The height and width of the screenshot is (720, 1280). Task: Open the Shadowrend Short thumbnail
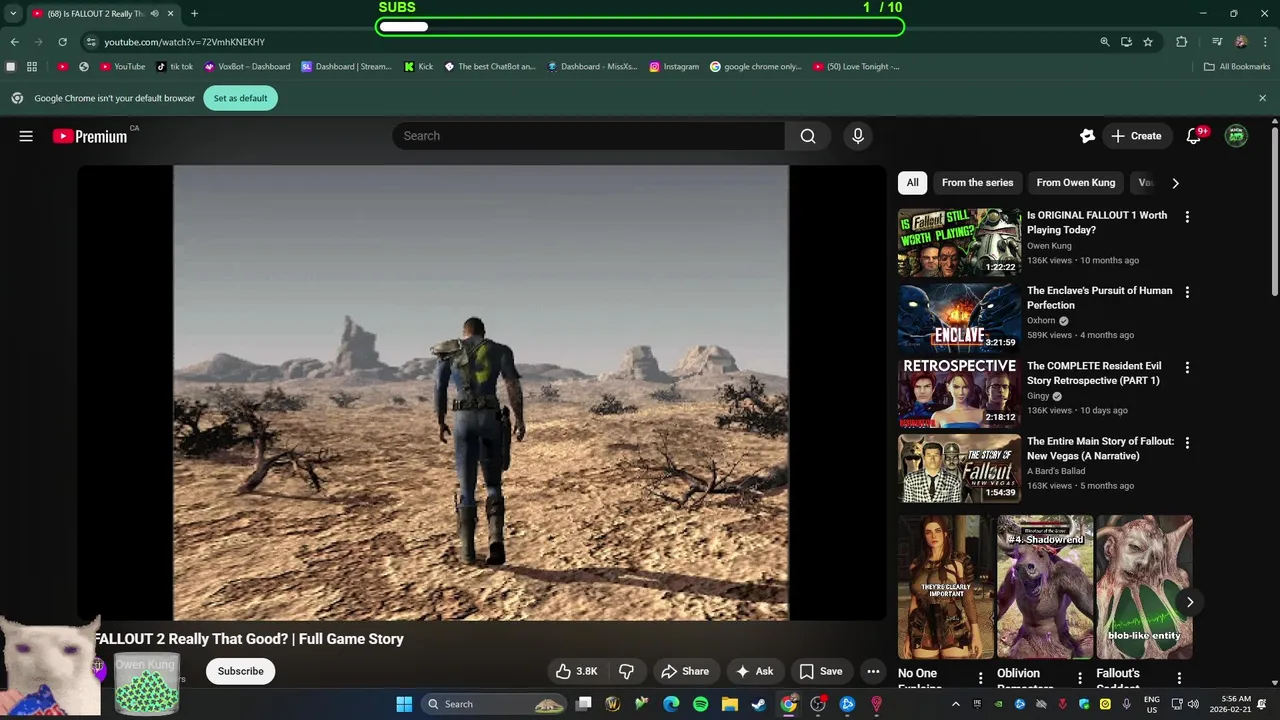pos(1045,587)
